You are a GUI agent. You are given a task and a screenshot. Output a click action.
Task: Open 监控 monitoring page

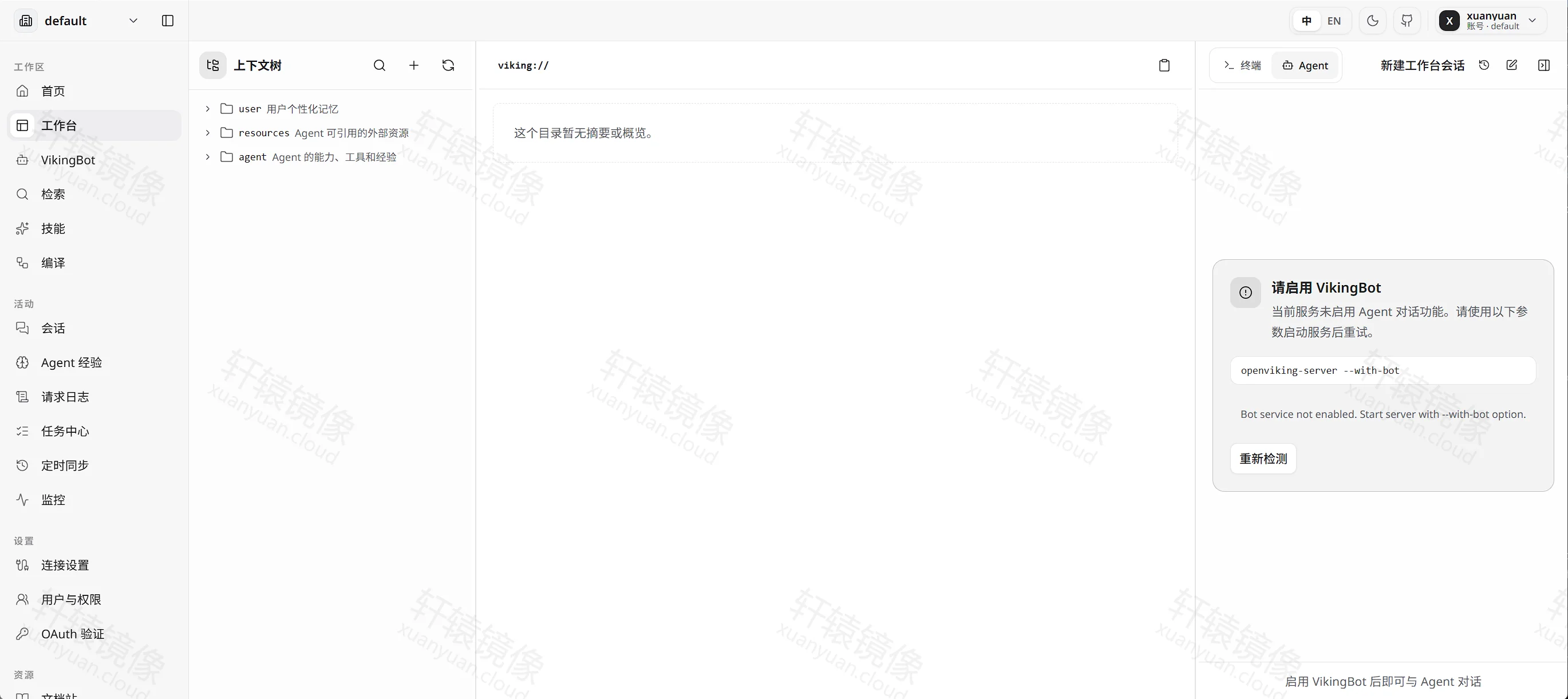(94, 500)
